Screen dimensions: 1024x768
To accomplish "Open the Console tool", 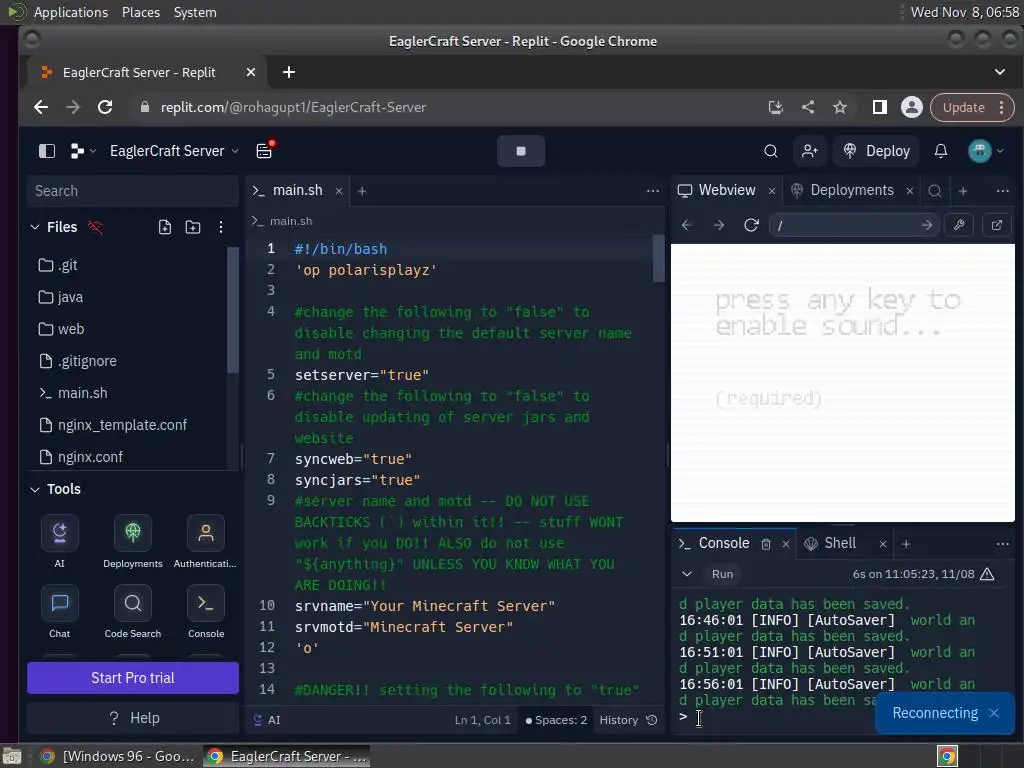I will [x=206, y=611].
